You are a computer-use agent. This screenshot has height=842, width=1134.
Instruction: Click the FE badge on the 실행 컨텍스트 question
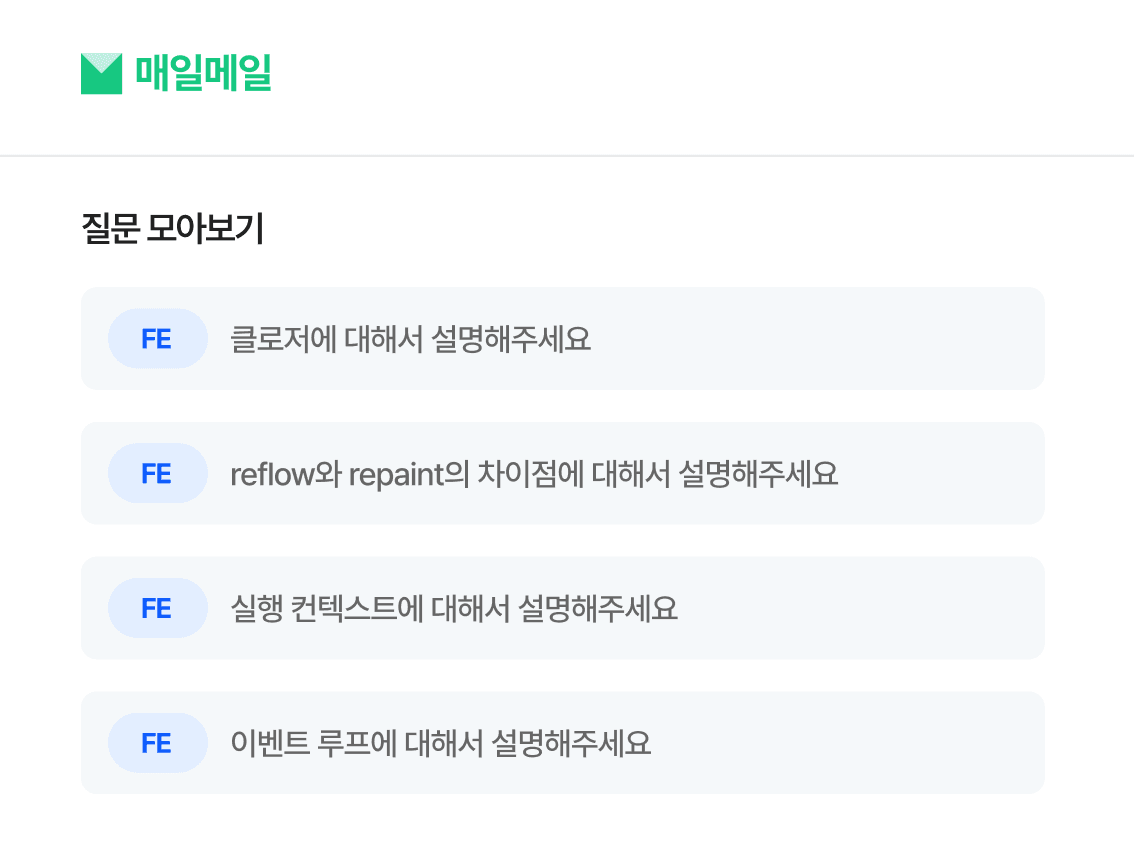tap(157, 608)
